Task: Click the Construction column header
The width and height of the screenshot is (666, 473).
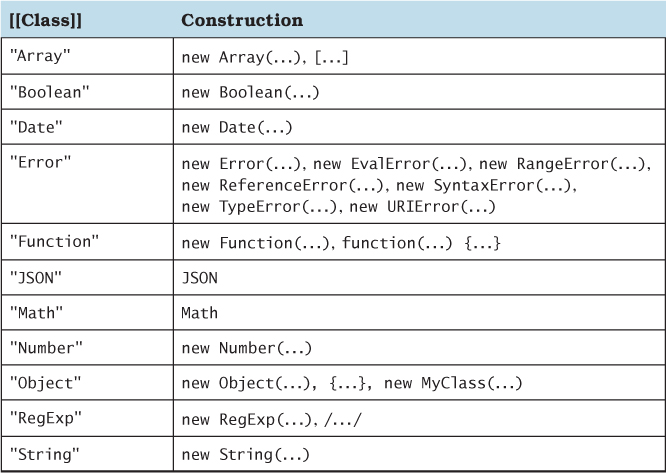Action: [x=242, y=20]
